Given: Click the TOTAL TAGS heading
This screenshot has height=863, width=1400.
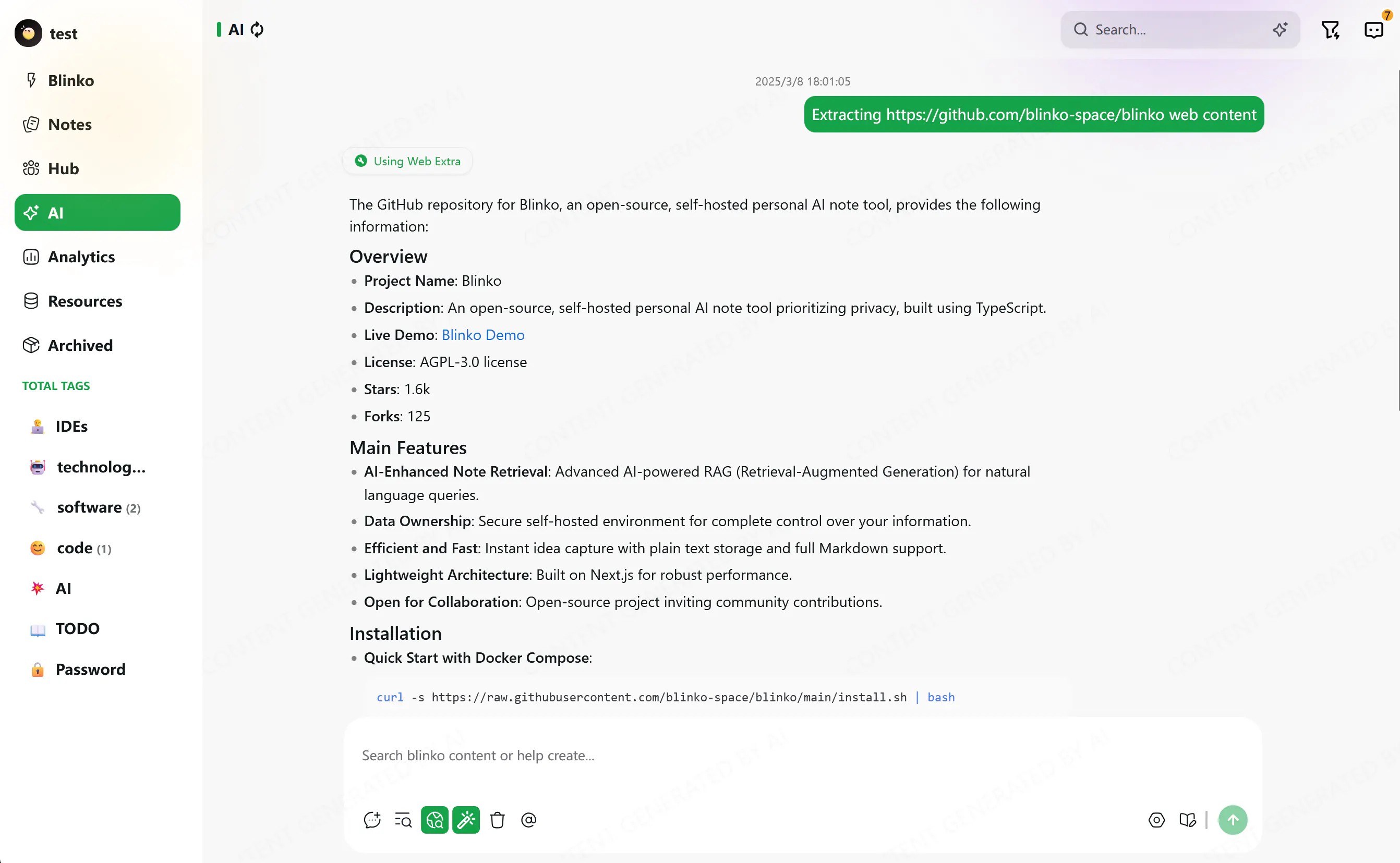Looking at the screenshot, I should click(56, 386).
